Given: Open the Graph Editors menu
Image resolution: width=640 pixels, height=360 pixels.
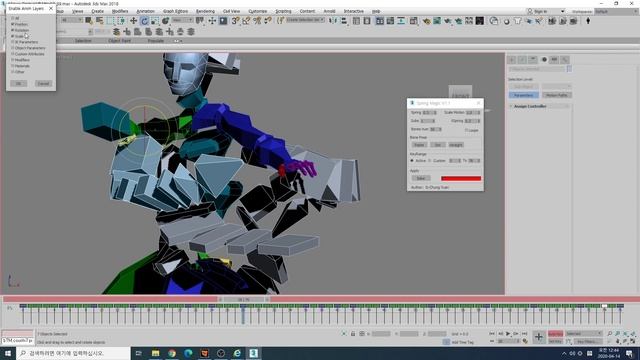Looking at the screenshot, I should coord(175,11).
